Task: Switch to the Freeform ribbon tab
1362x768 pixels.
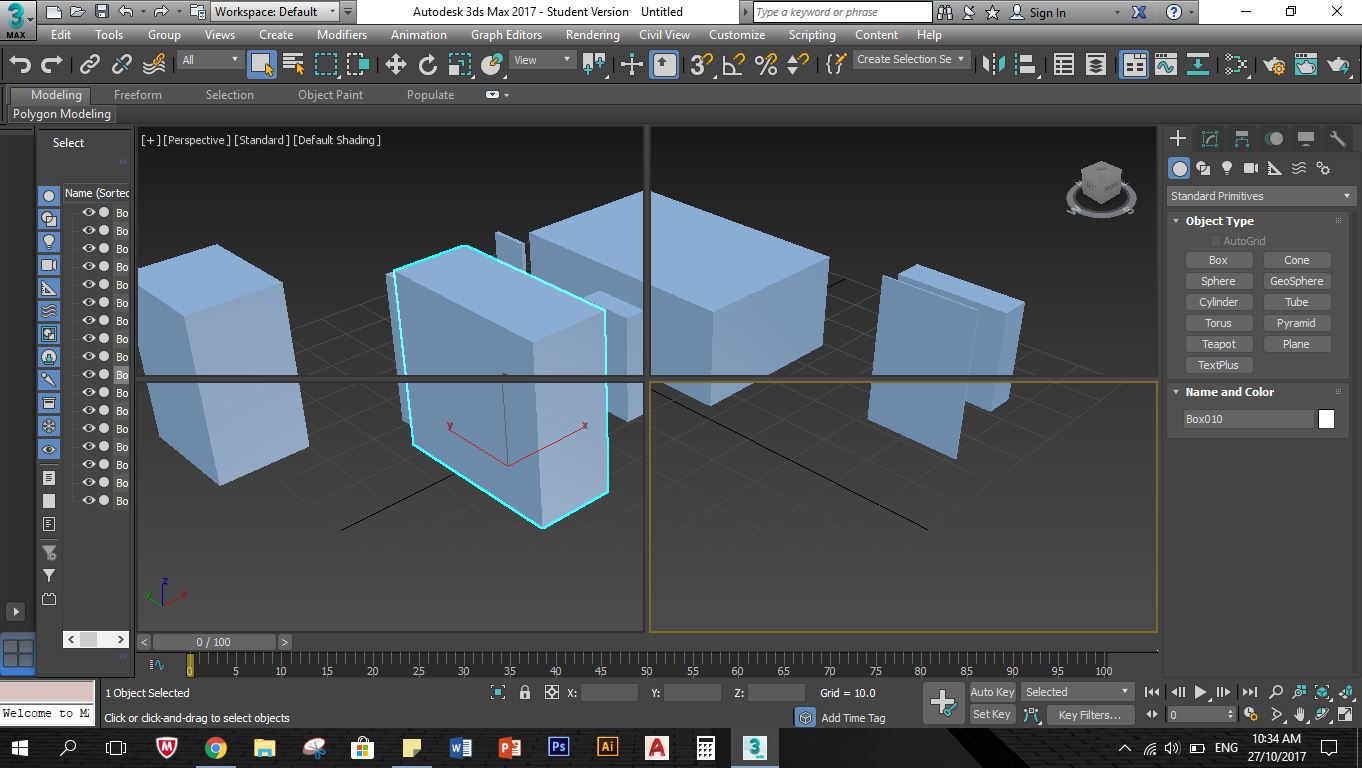Action: tap(137, 95)
